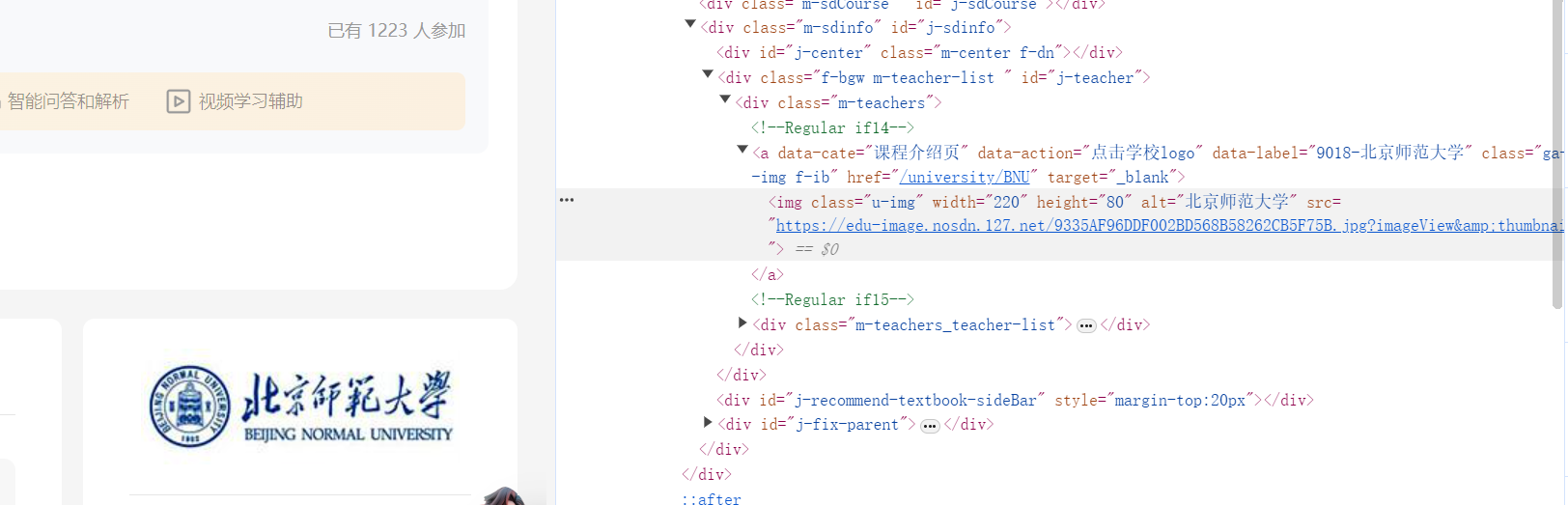Viewport: 1568px width, 505px height.
Task: Select the Regular if15 comment line
Action: coord(832,299)
